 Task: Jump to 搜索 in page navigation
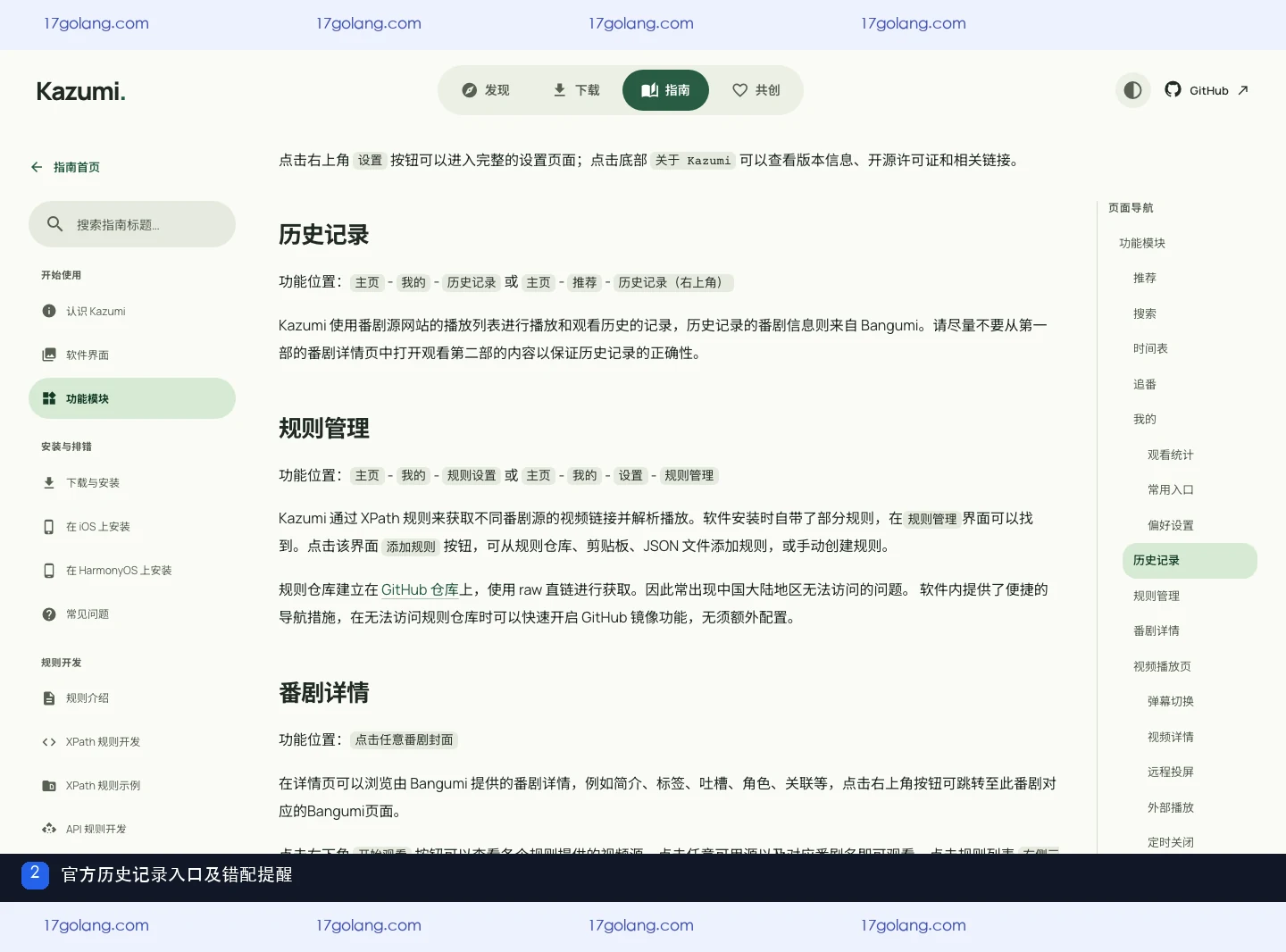coord(1145,313)
